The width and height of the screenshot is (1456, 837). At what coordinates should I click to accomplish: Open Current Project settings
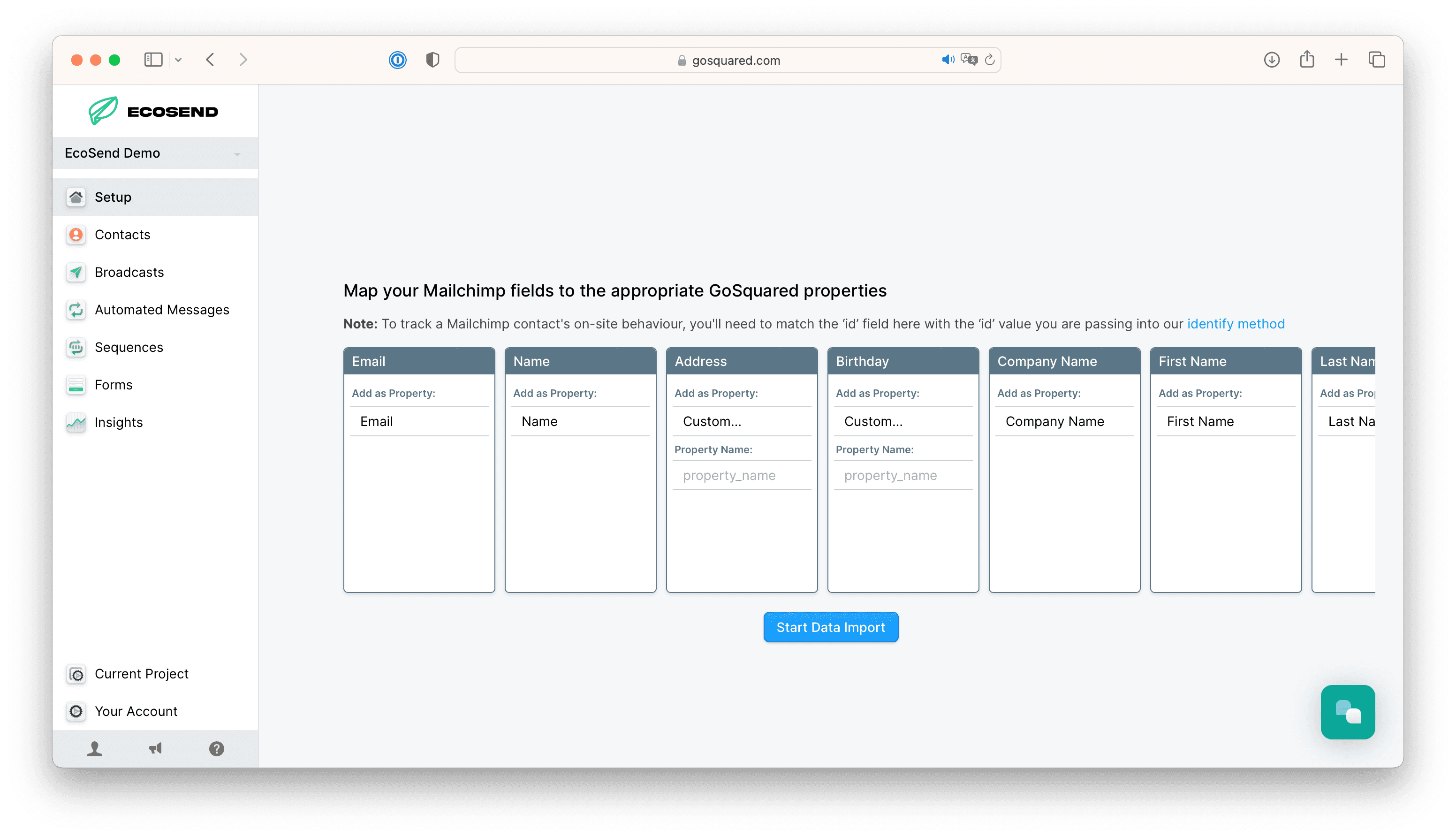click(155, 674)
